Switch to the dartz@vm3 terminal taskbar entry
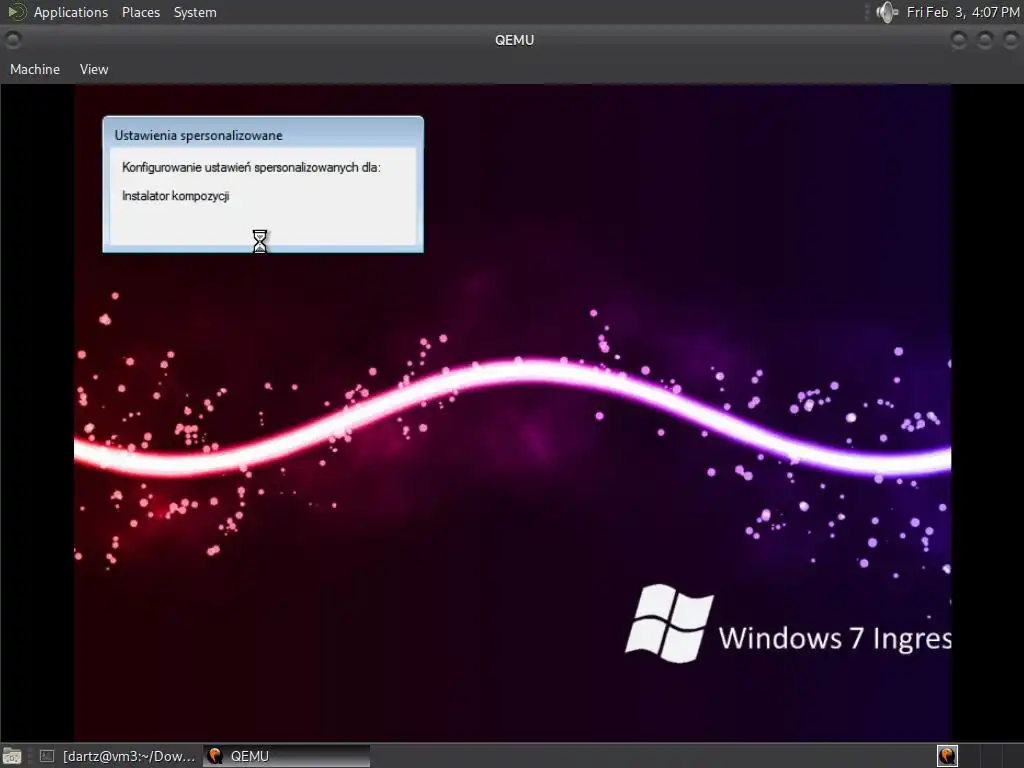1024x768 pixels. (116, 756)
